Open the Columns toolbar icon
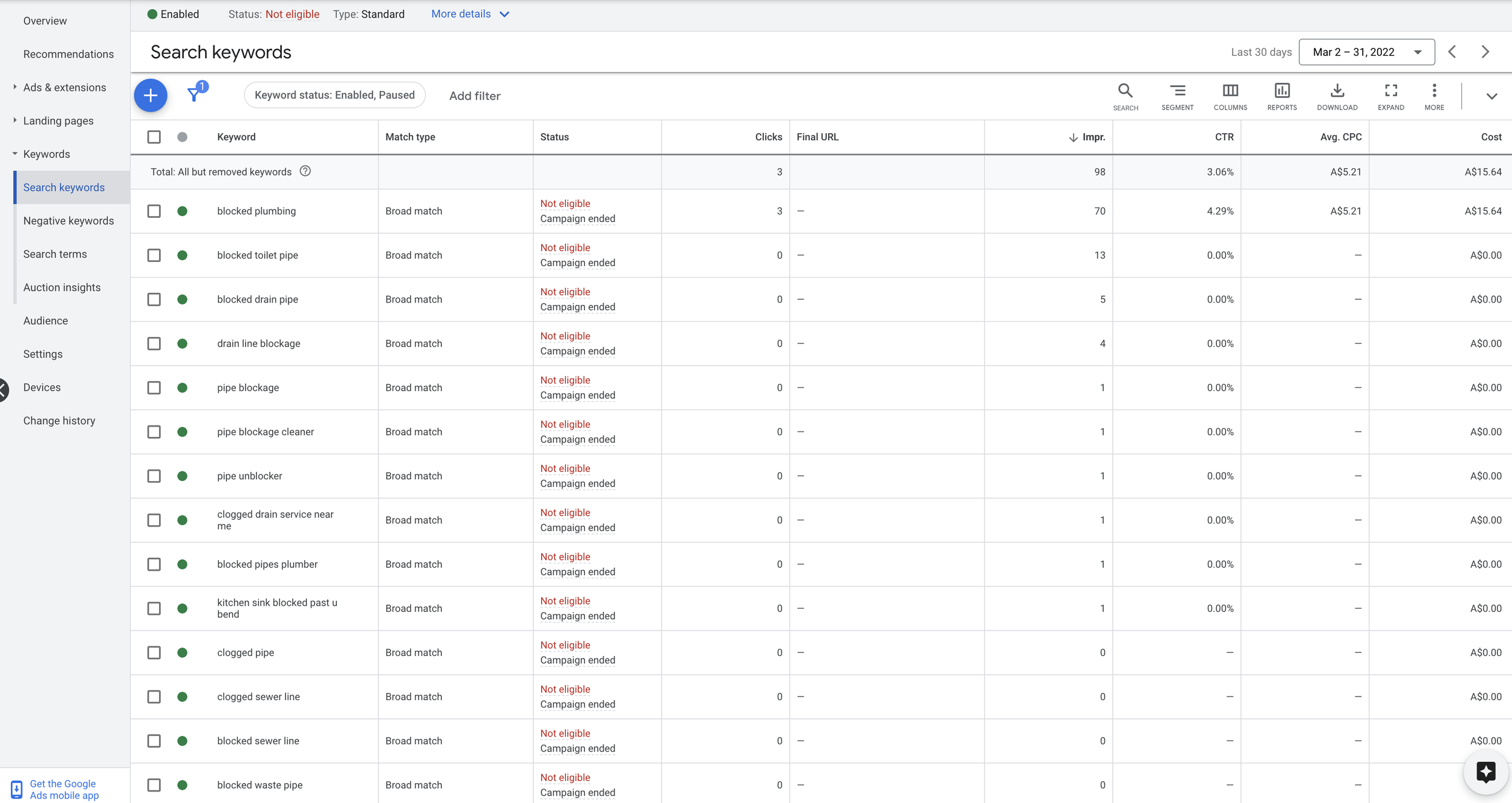Image resolution: width=1512 pixels, height=803 pixels. (1230, 96)
